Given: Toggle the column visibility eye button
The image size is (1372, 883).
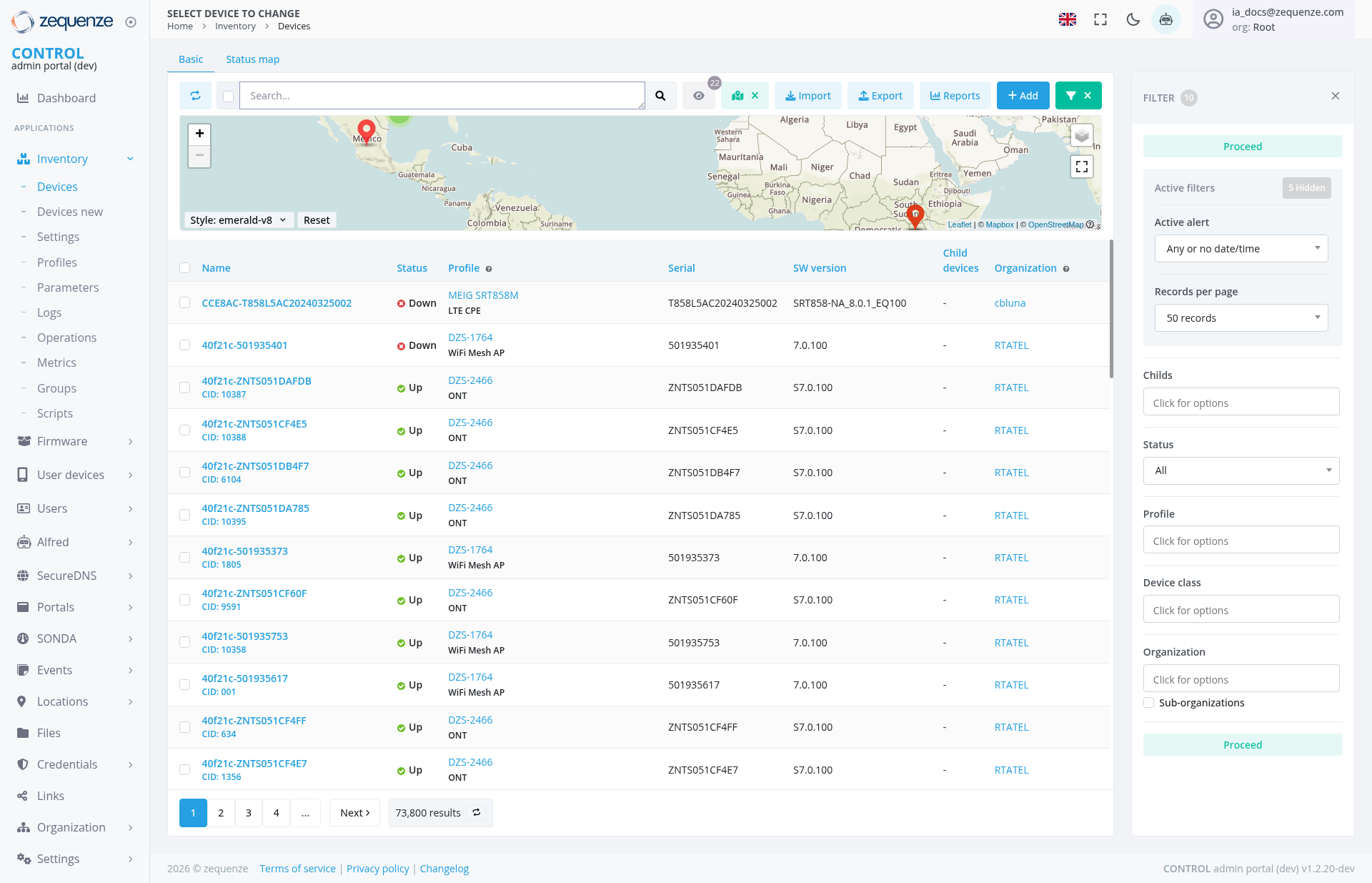Looking at the screenshot, I should 698,96.
